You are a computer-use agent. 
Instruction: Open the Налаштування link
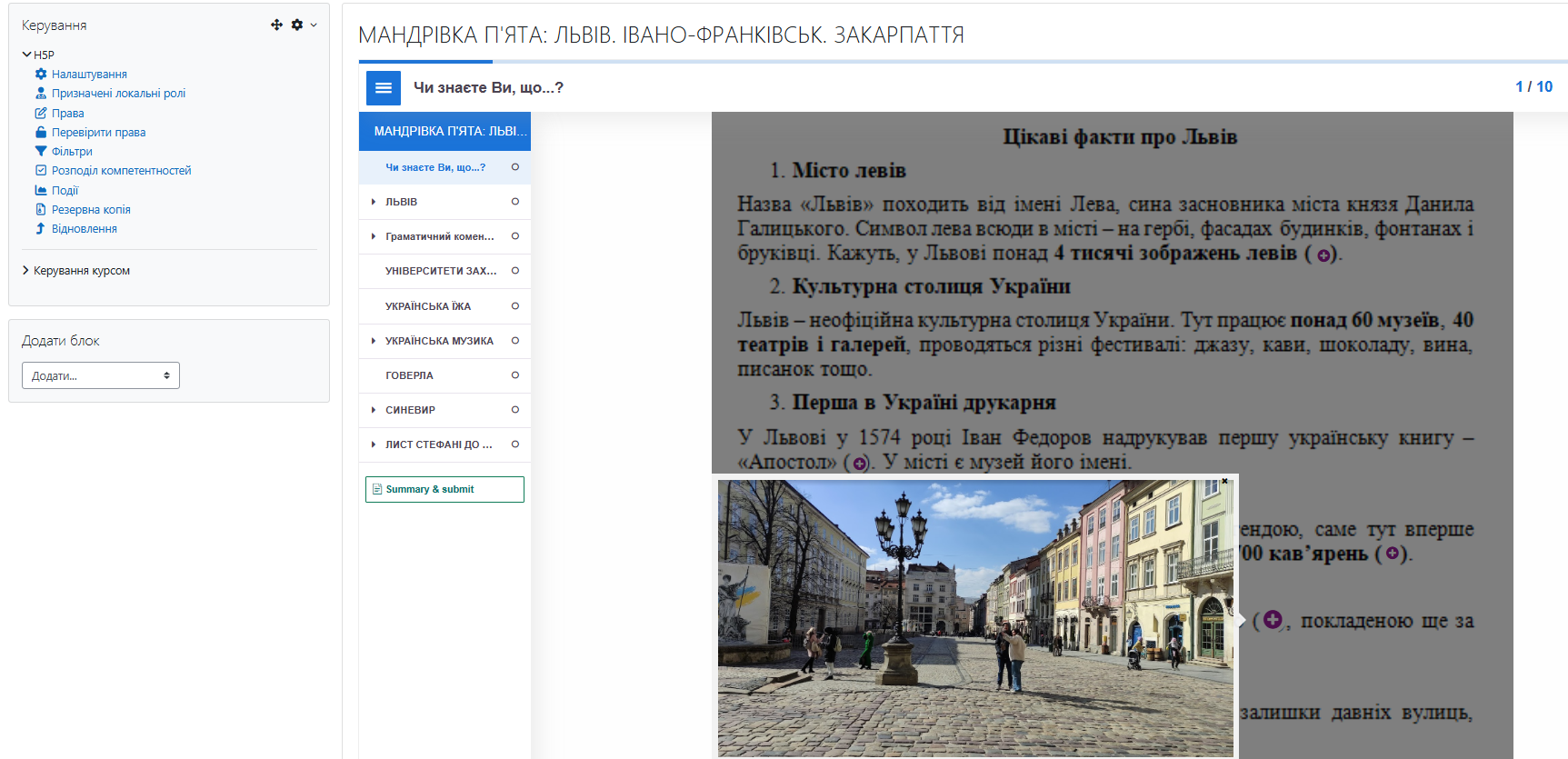(89, 74)
